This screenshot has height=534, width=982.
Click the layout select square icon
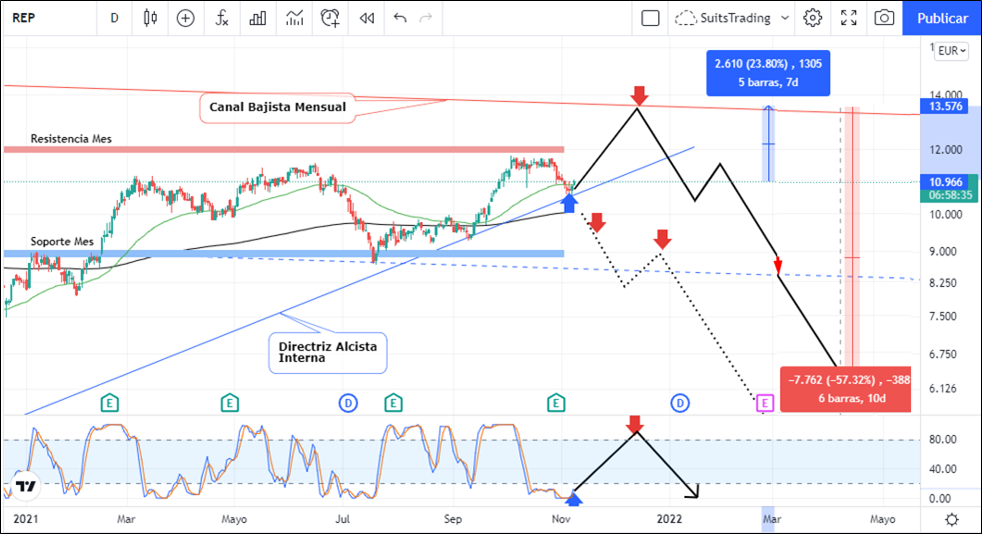[x=650, y=18]
